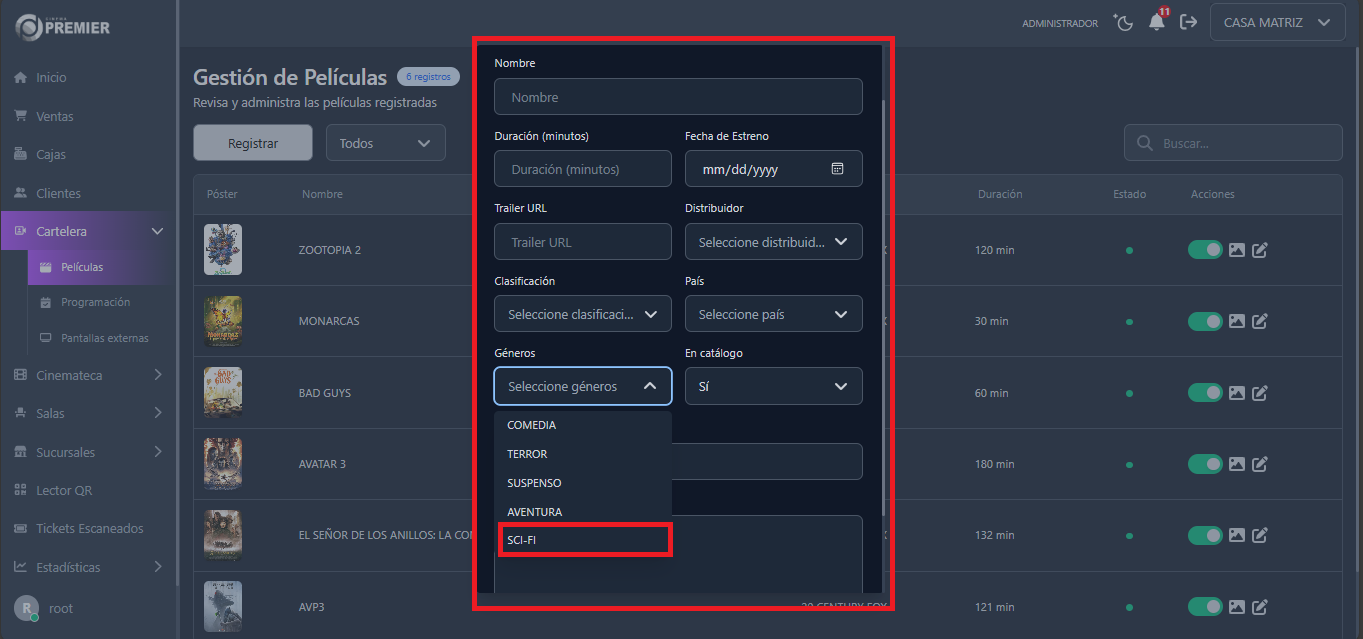Image resolution: width=1363 pixels, height=639 pixels.
Task: Toggle the AVP3 active switch
Action: click(x=1205, y=607)
